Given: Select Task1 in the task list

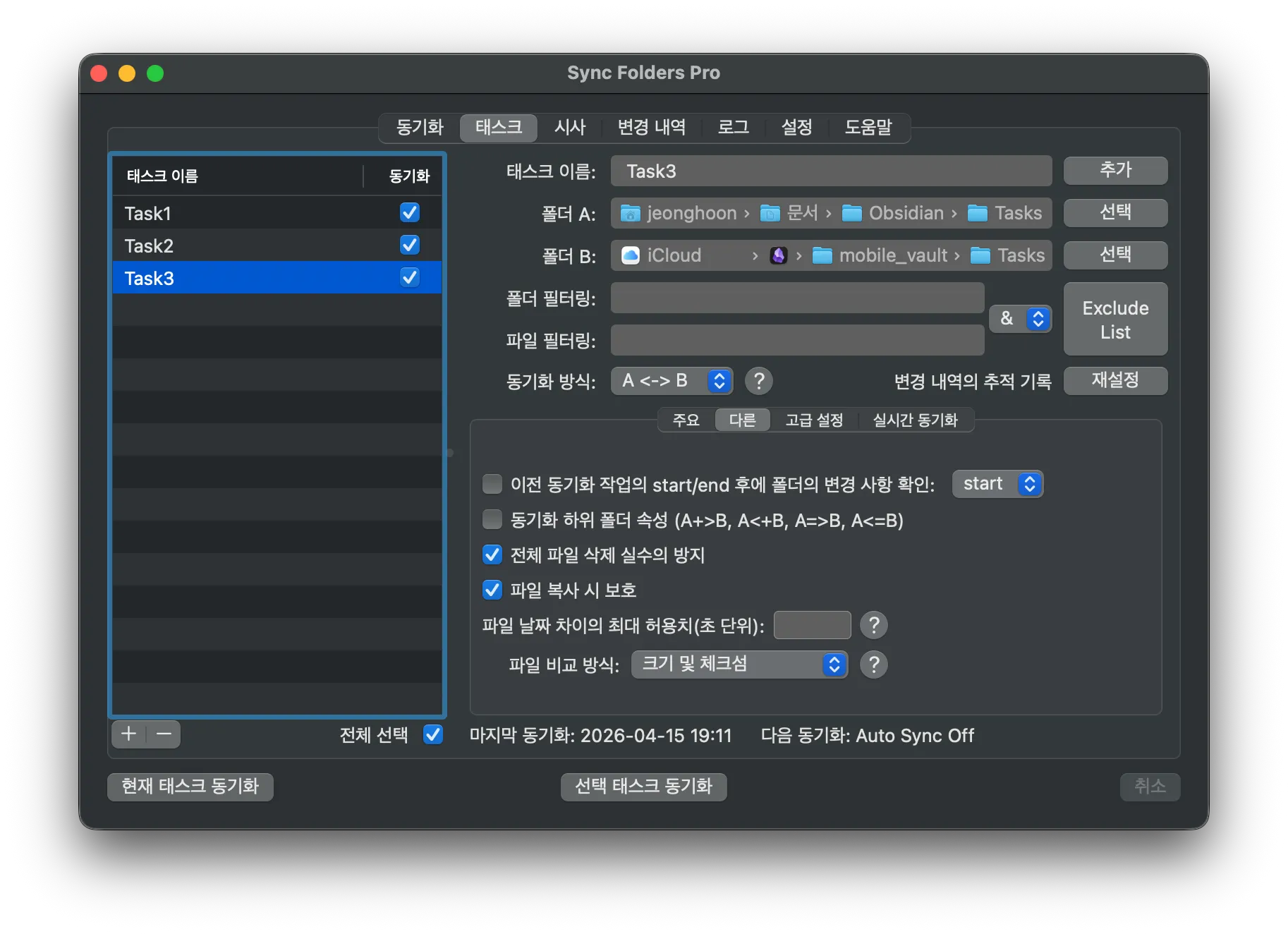Looking at the screenshot, I should click(277, 212).
